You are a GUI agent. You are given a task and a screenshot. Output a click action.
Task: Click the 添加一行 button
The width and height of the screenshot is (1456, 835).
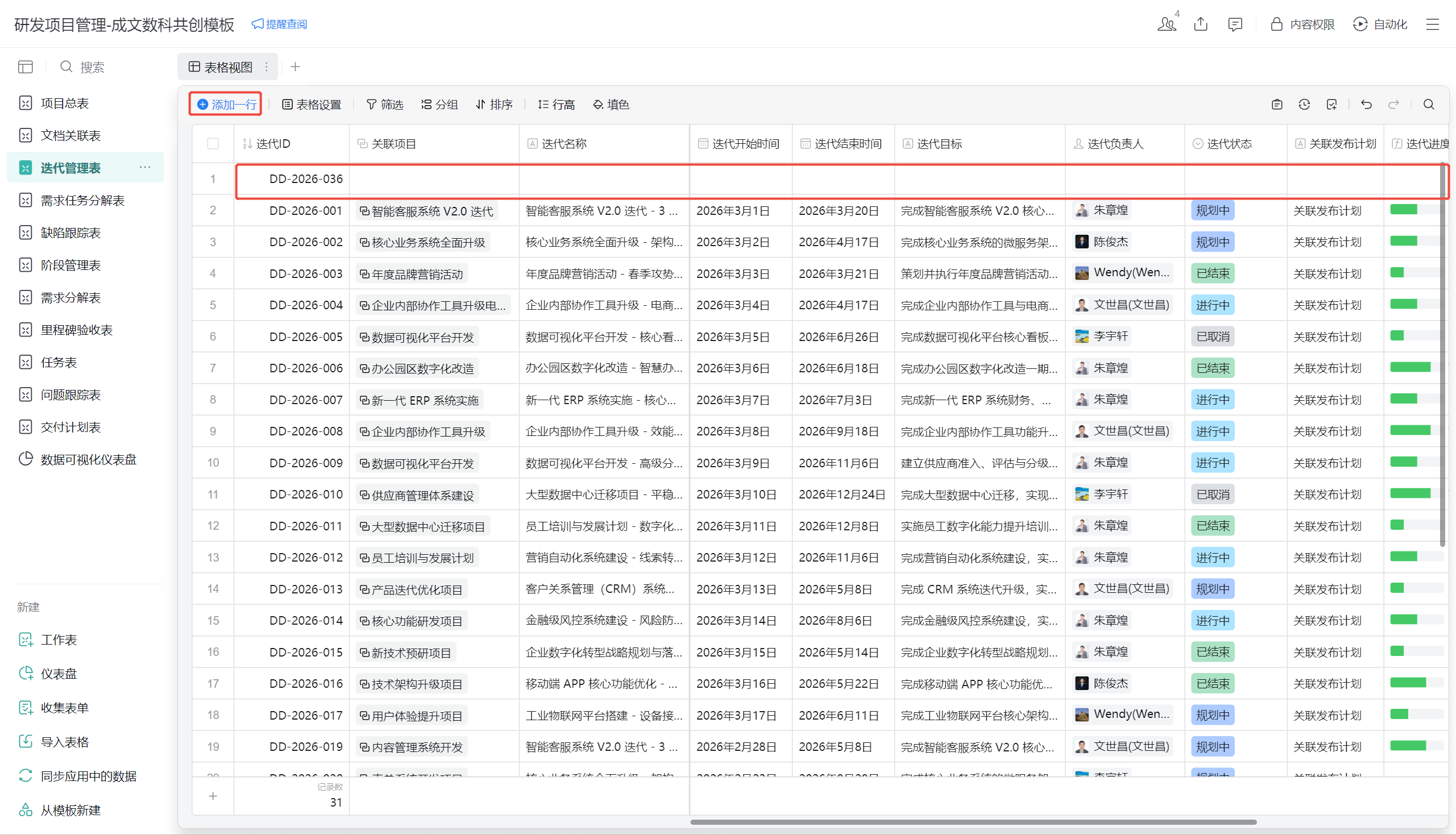click(x=226, y=105)
